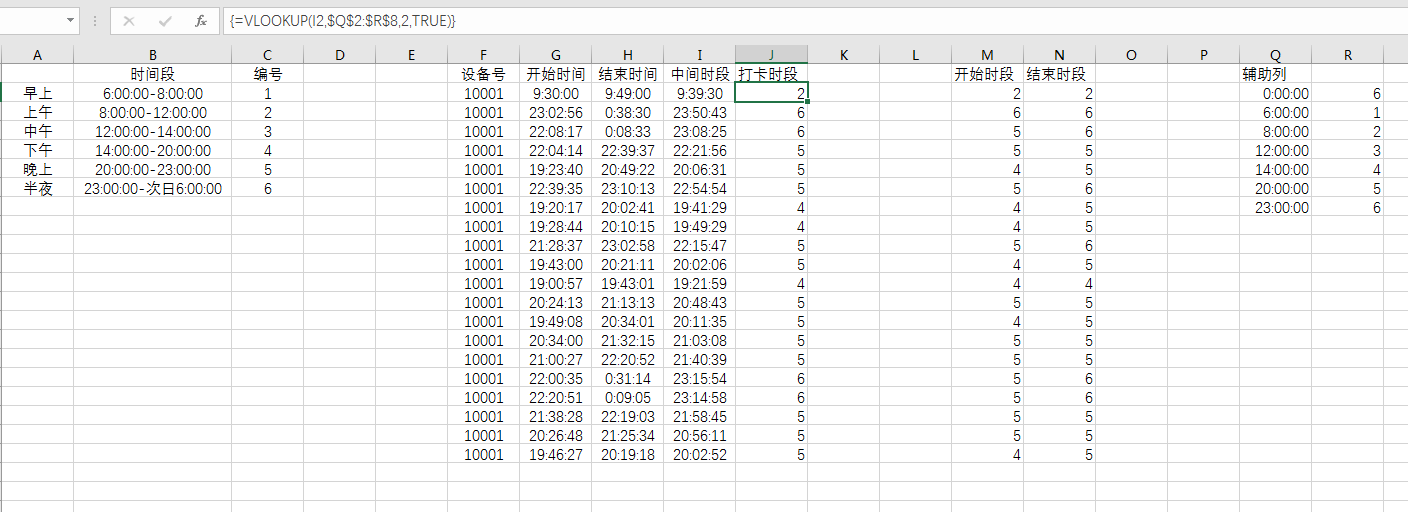This screenshot has width=1408, height=512.
Task: Click the 时间段 header cell
Action: coord(152,74)
